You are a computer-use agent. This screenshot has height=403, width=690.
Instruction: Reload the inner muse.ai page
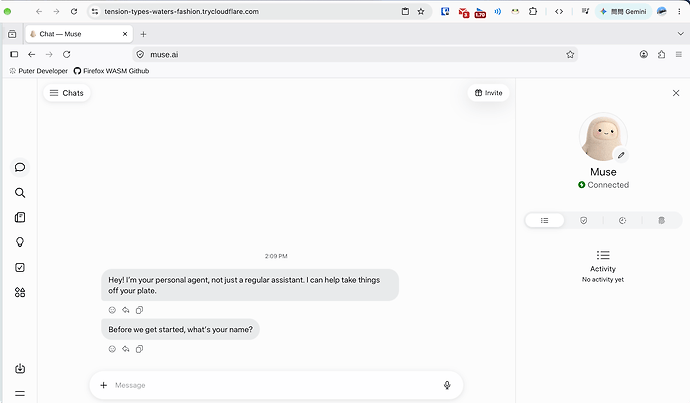(x=66, y=55)
